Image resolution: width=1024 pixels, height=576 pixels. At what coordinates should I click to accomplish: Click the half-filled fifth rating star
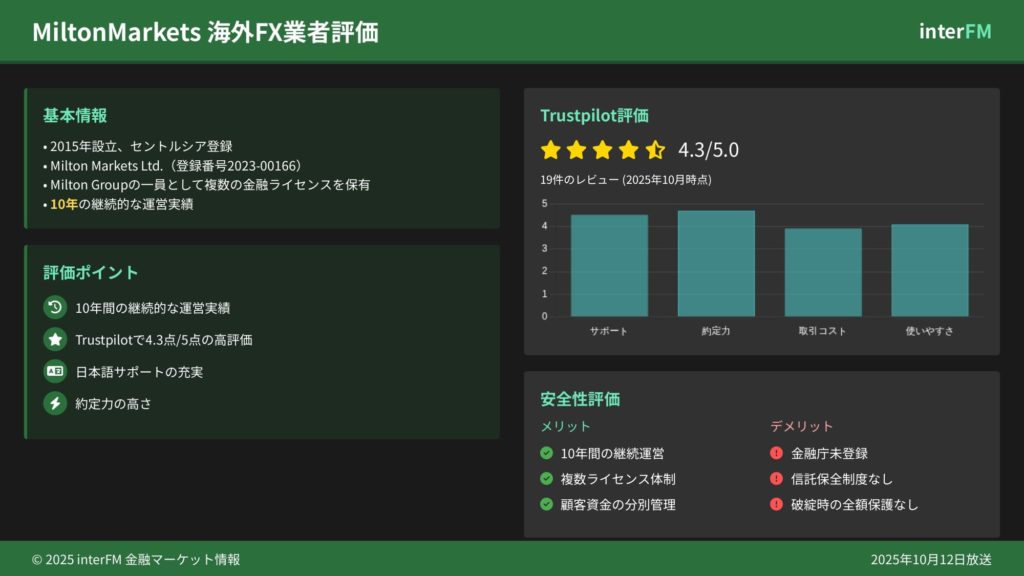(655, 151)
